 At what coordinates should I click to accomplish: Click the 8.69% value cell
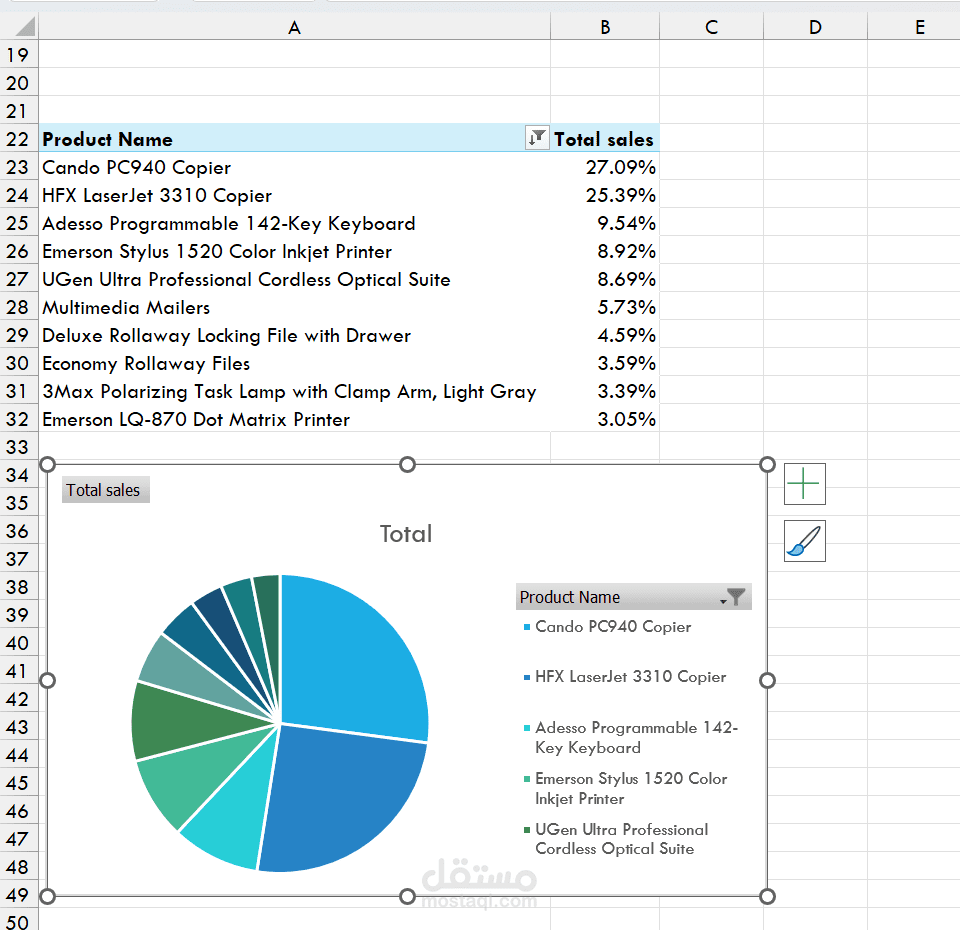[x=605, y=279]
